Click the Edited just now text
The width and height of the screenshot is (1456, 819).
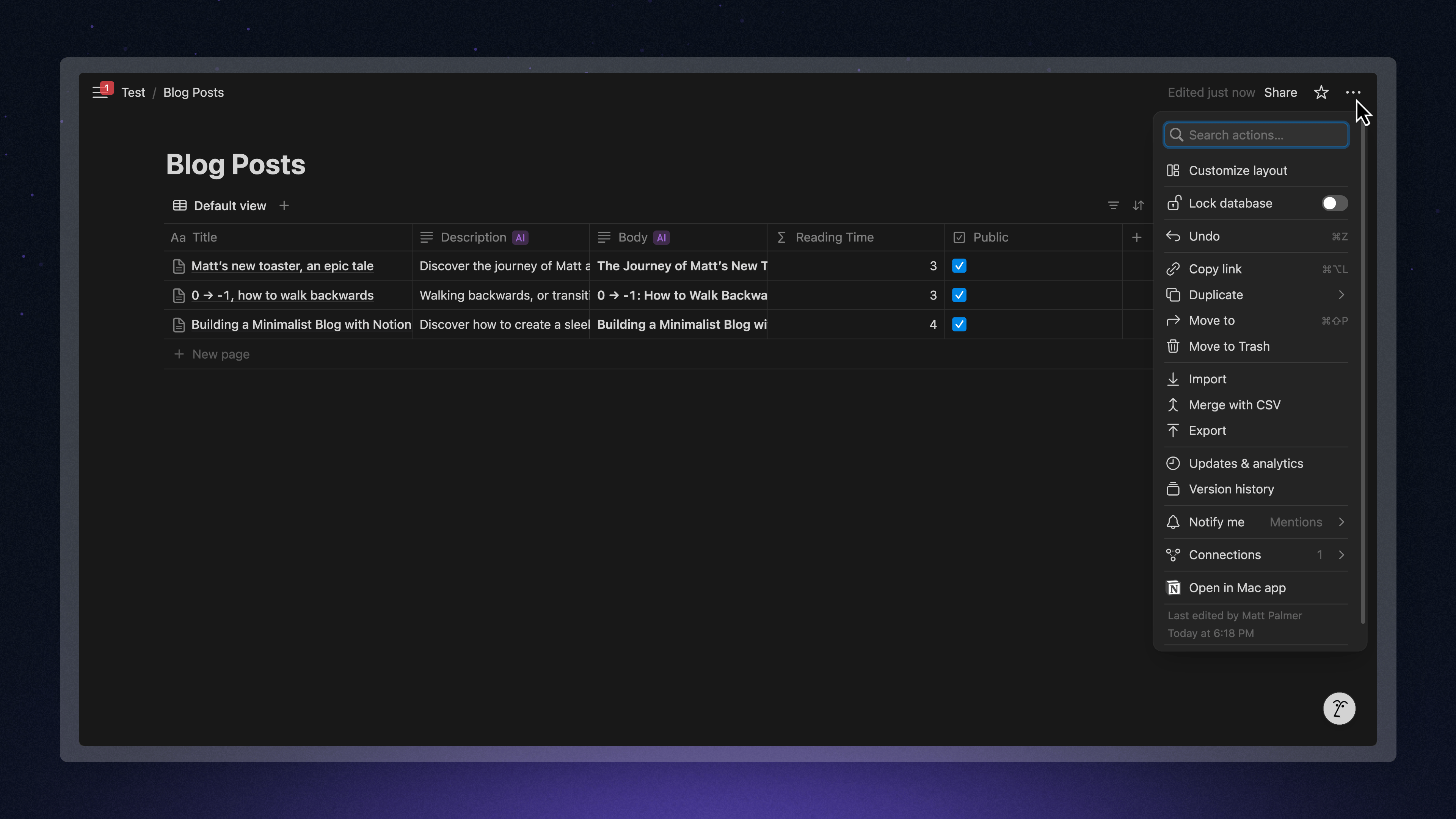[1211, 92]
